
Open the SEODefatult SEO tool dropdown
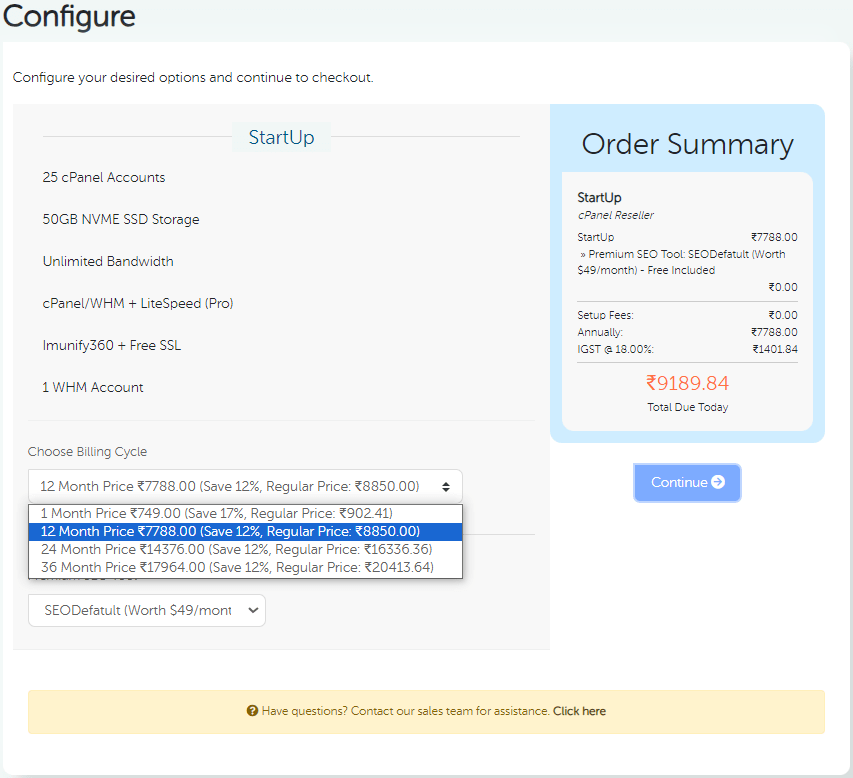(146, 610)
